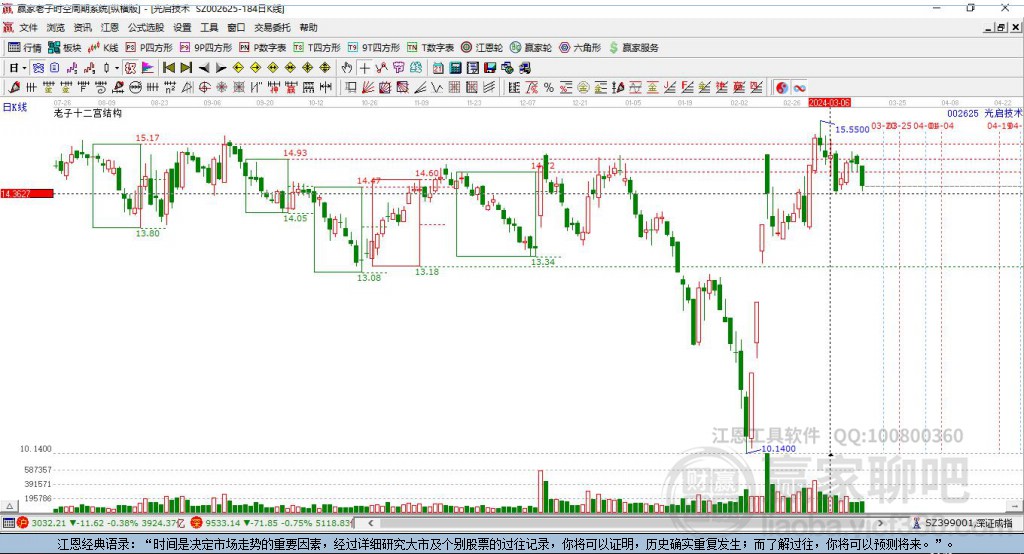Click the red 14.3627 price tag

tap(27, 193)
